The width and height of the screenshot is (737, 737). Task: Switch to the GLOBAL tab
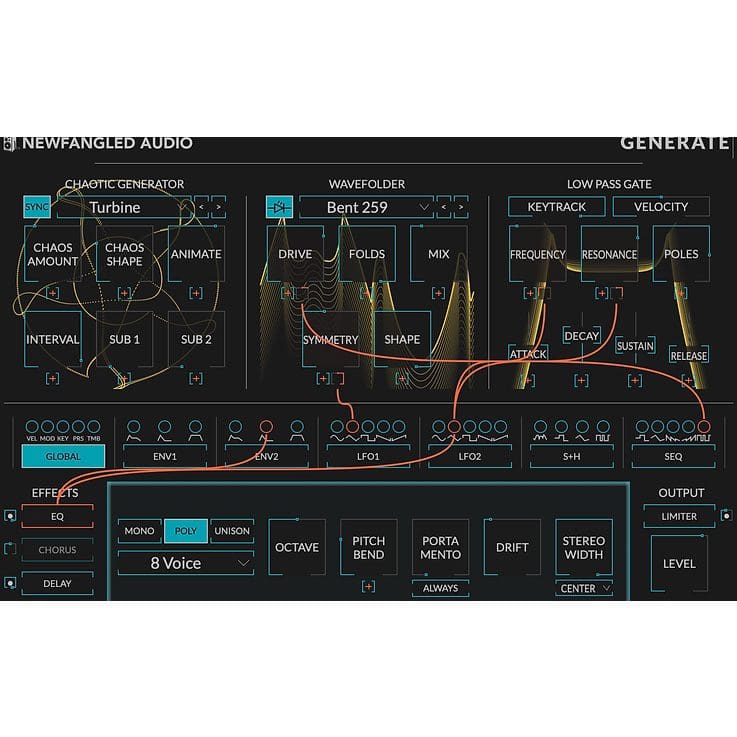63,456
